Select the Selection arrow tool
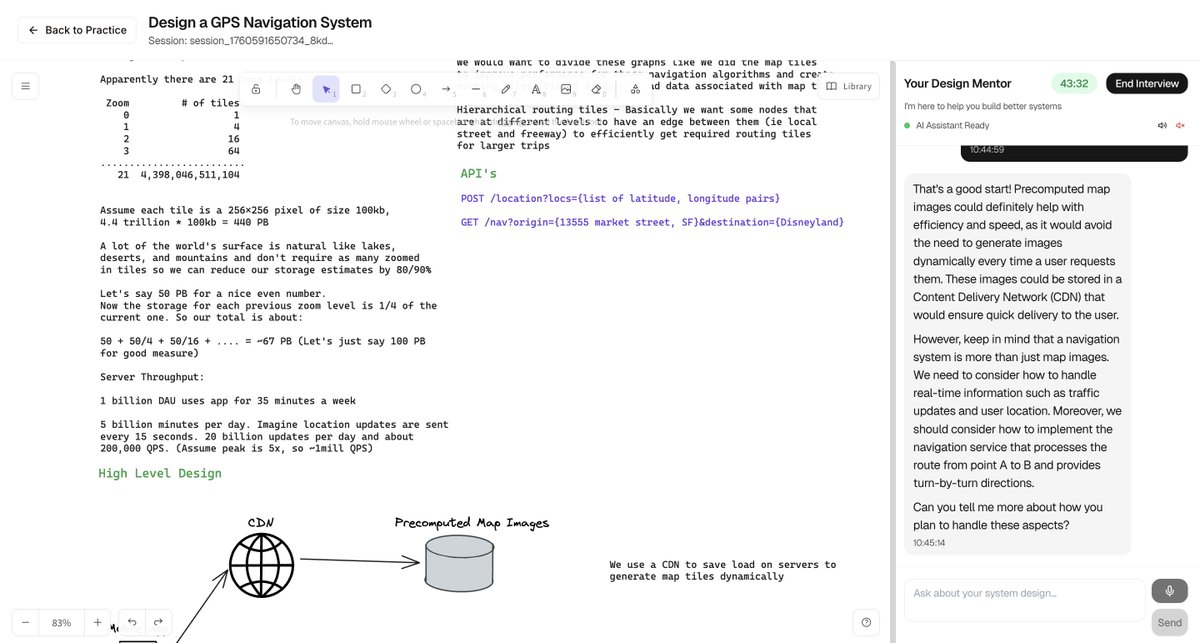This screenshot has height=643, width=1200. [326, 89]
